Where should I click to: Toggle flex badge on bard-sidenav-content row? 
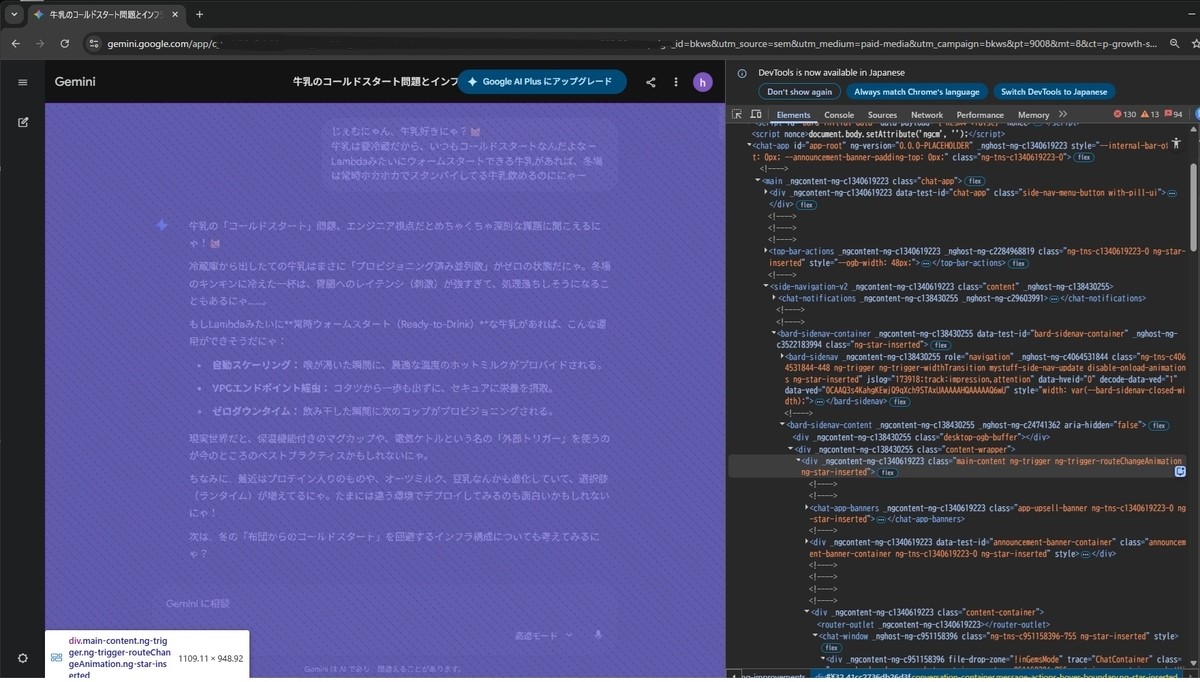point(1158,425)
